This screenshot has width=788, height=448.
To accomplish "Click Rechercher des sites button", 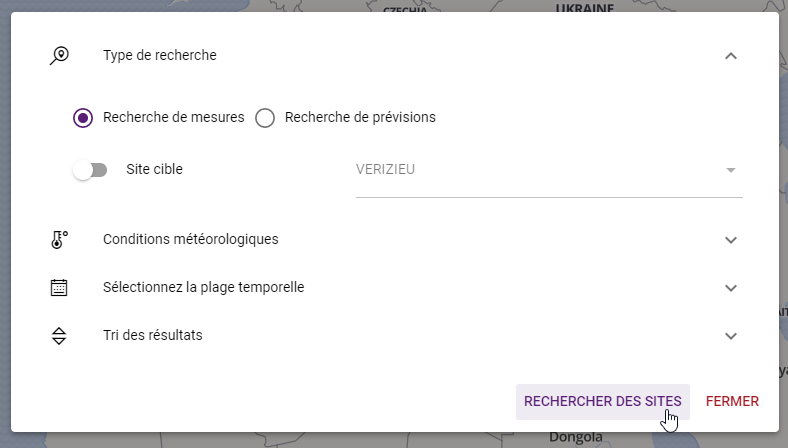I will [x=602, y=401].
